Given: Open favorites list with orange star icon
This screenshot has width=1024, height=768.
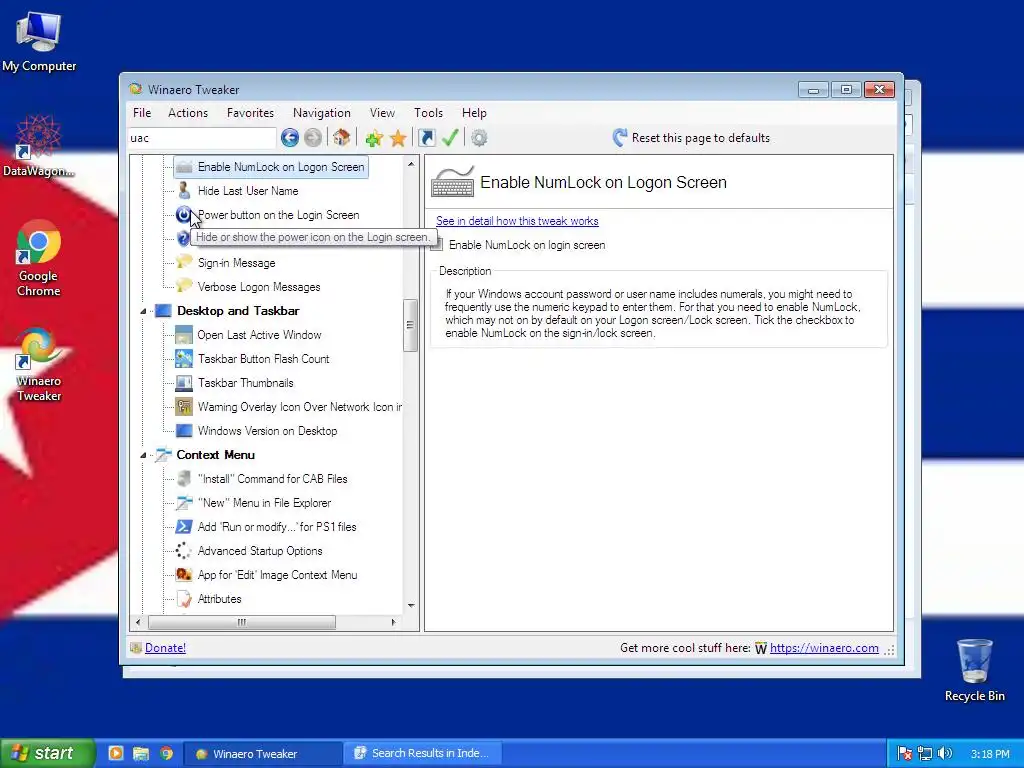Looking at the screenshot, I should click(x=398, y=138).
